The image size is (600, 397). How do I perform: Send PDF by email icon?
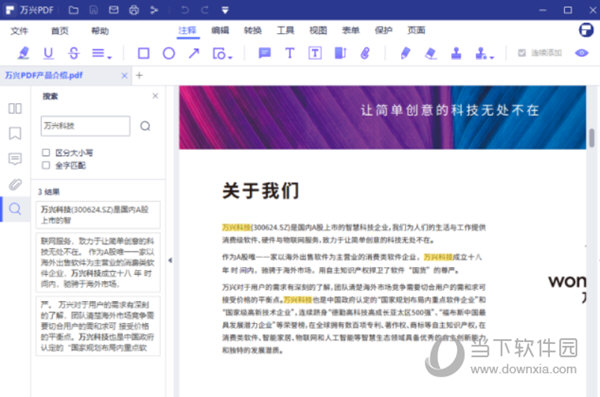point(114,10)
